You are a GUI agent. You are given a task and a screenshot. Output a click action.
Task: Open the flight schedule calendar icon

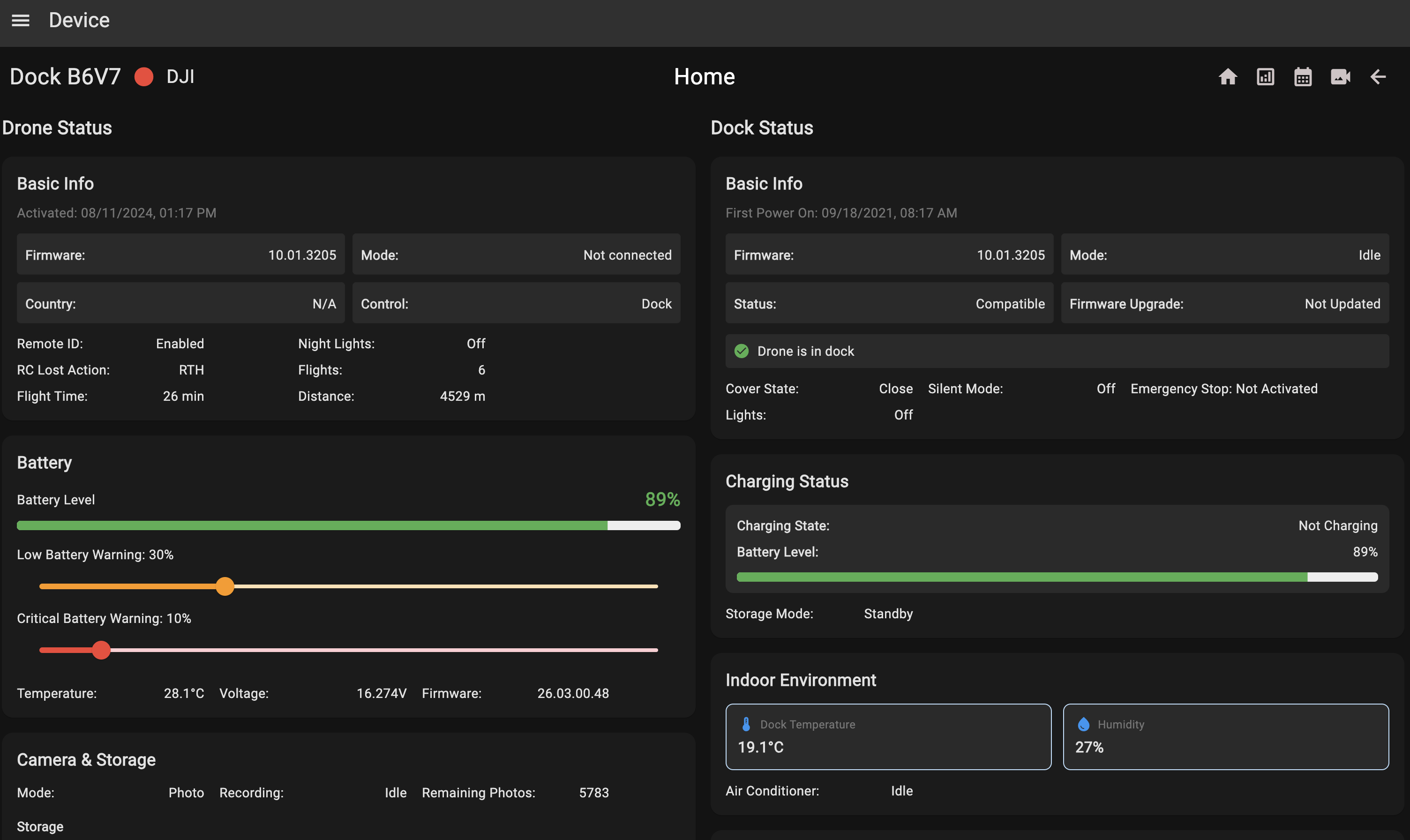click(1303, 76)
